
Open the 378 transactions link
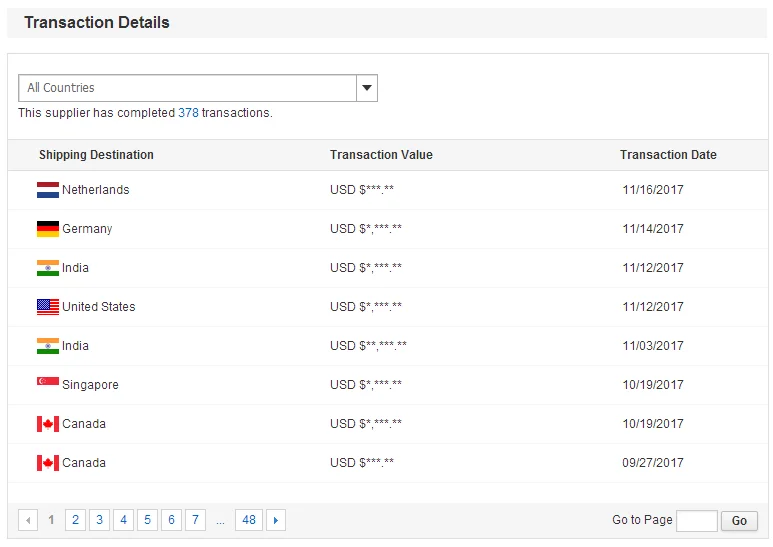(x=188, y=113)
